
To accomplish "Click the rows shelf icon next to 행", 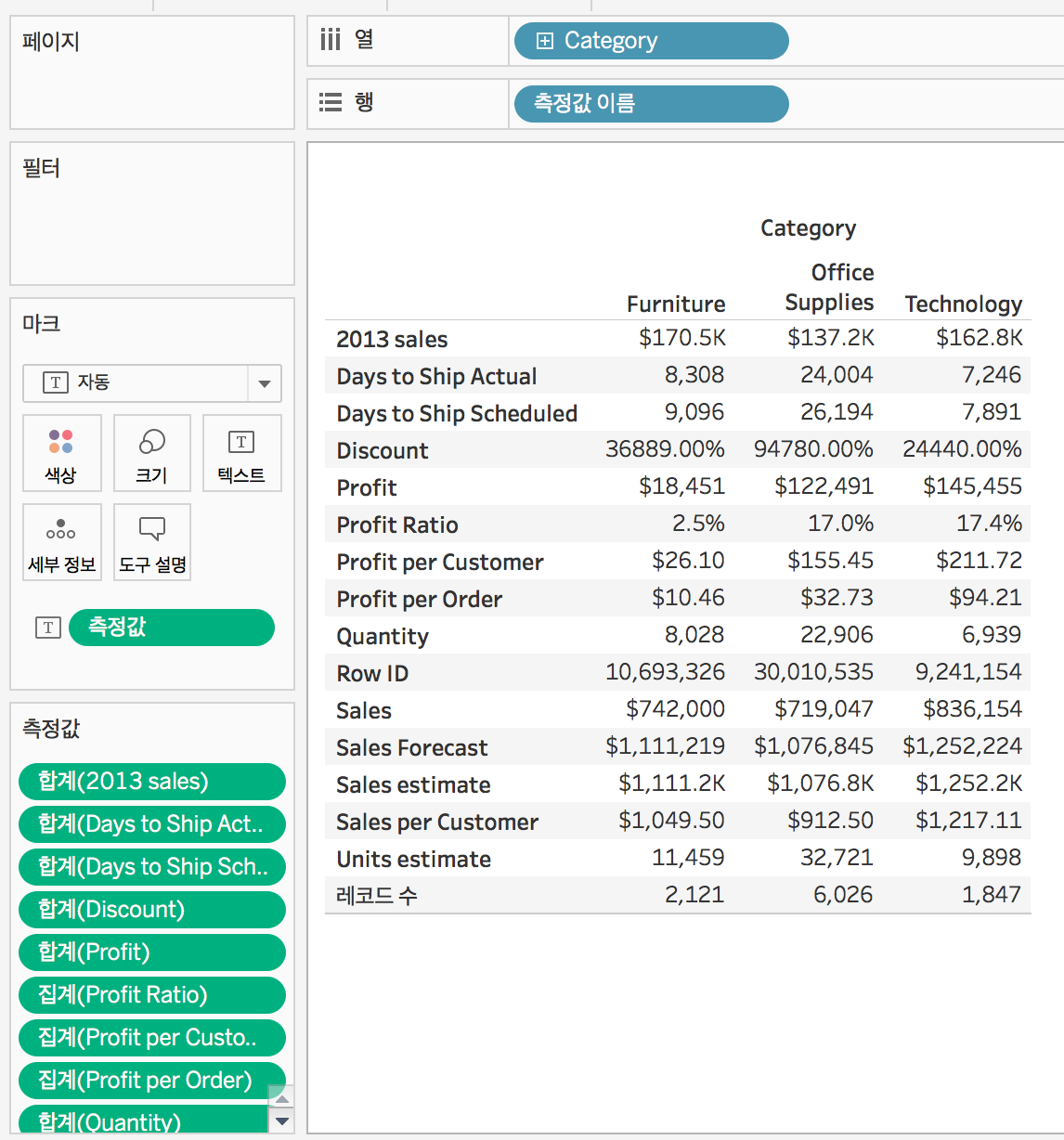I will click(331, 102).
